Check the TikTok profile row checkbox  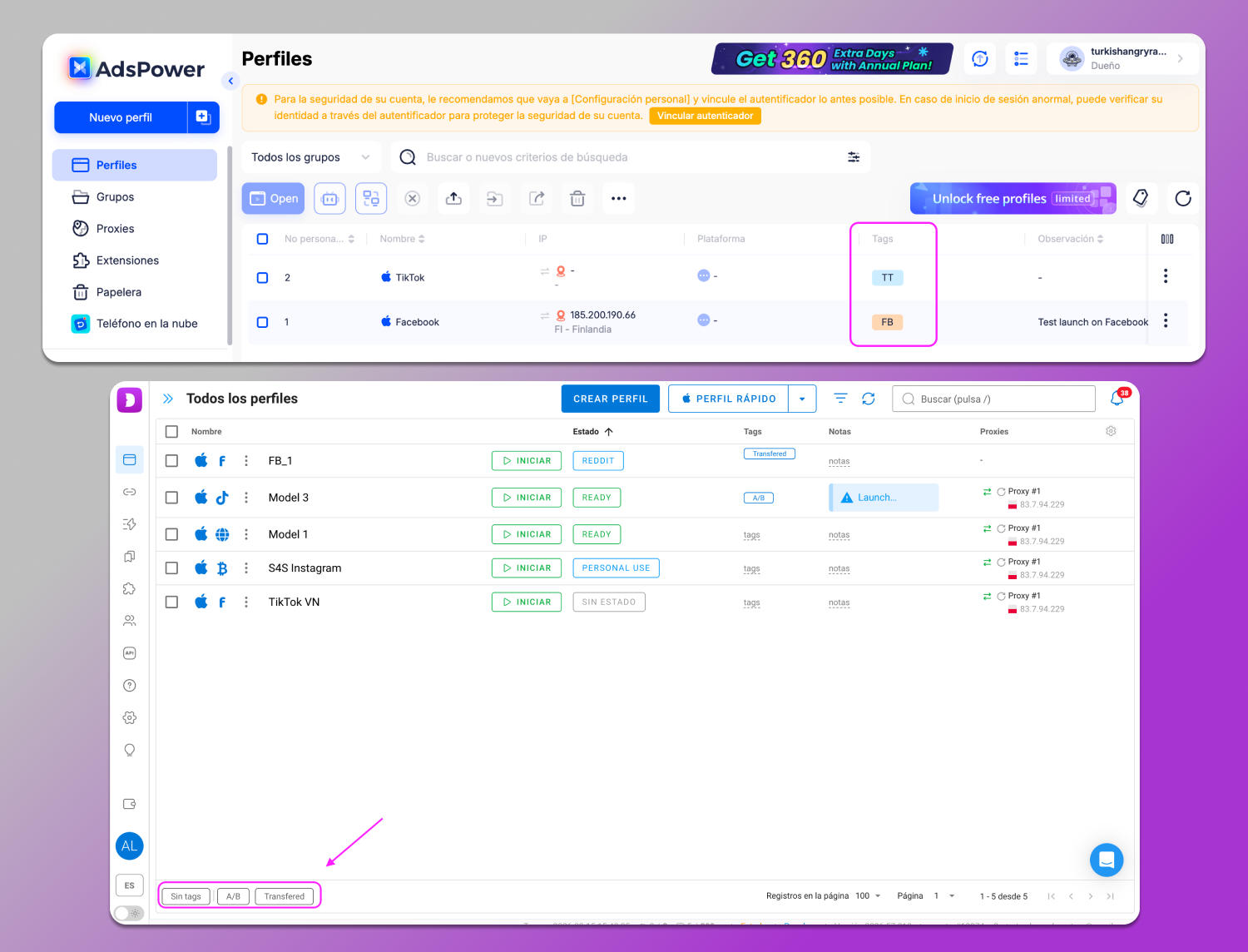coord(262,278)
